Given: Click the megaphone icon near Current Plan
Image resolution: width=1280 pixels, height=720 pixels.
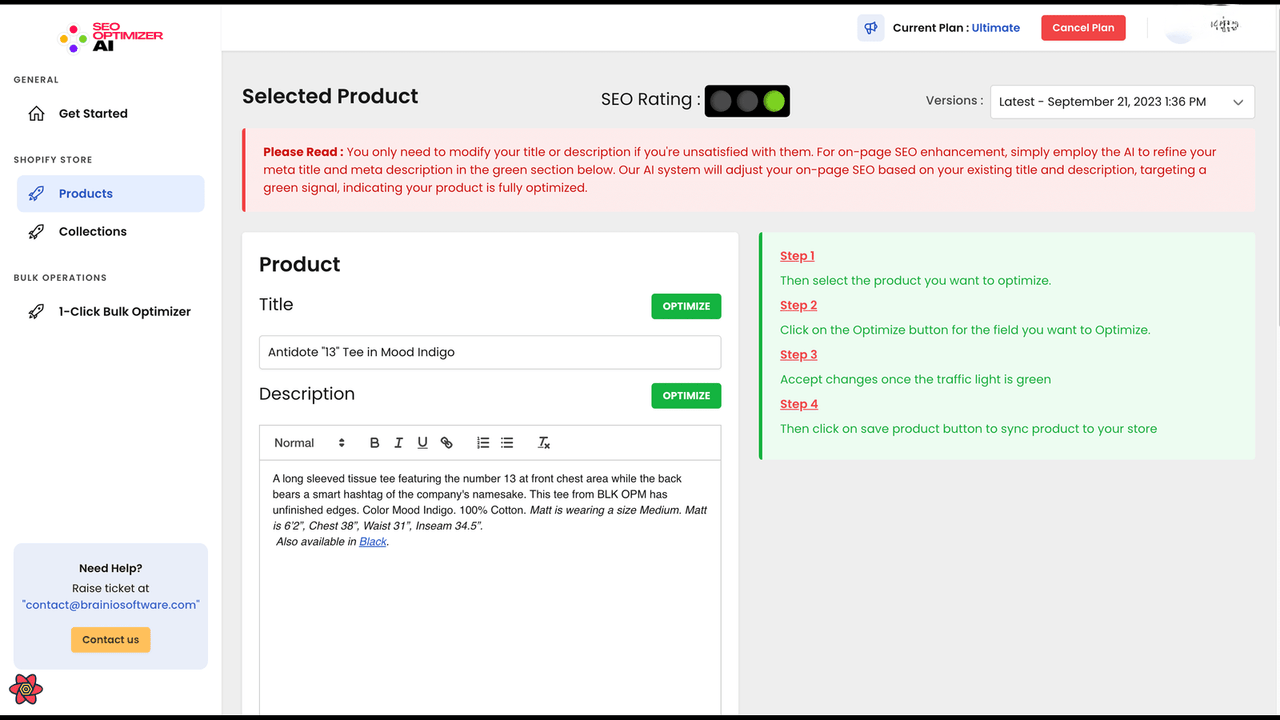Looking at the screenshot, I should 869,27.
